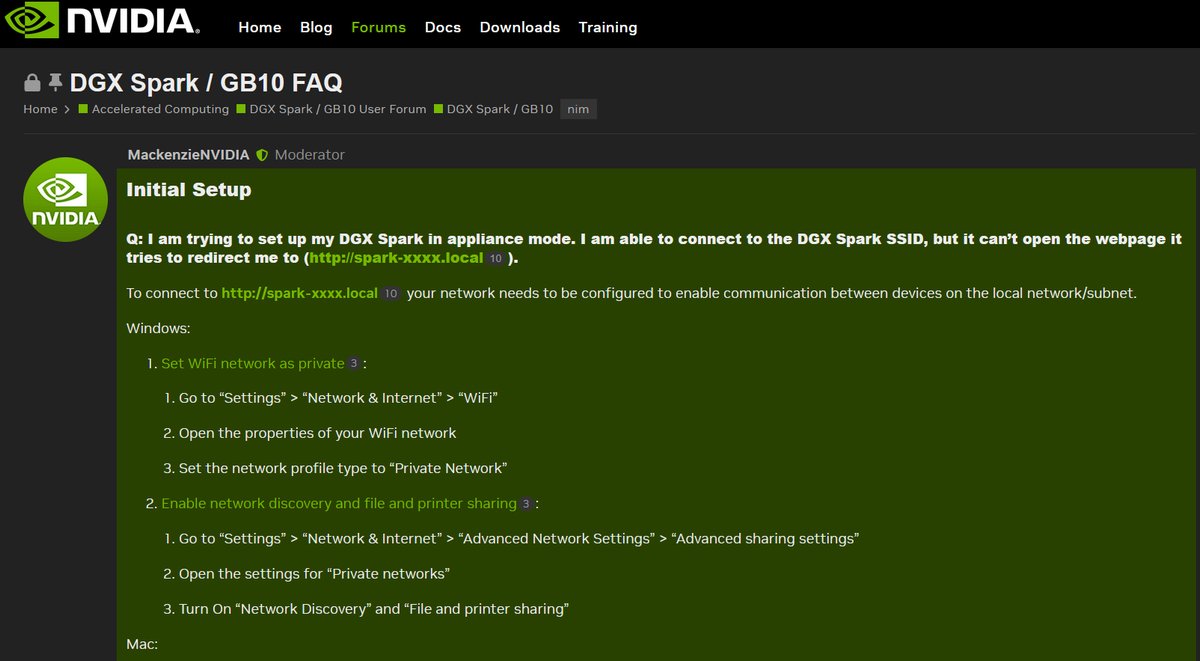The image size is (1200, 661).
Task: Open 'Enable network discovery and file and printer sharing' link
Action: click(x=338, y=503)
